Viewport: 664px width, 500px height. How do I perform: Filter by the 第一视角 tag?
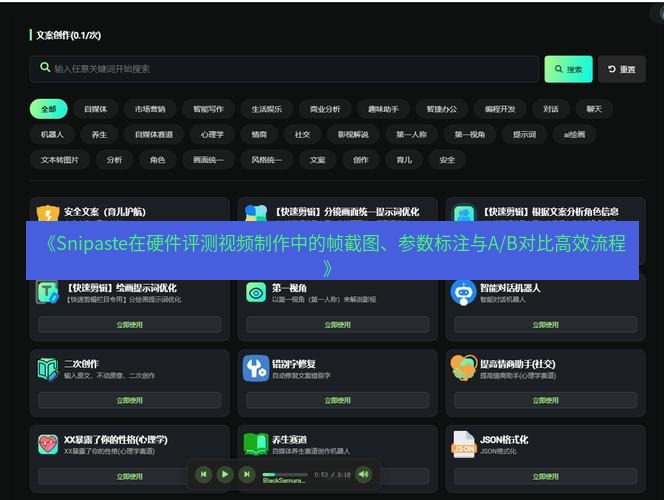(x=470, y=134)
